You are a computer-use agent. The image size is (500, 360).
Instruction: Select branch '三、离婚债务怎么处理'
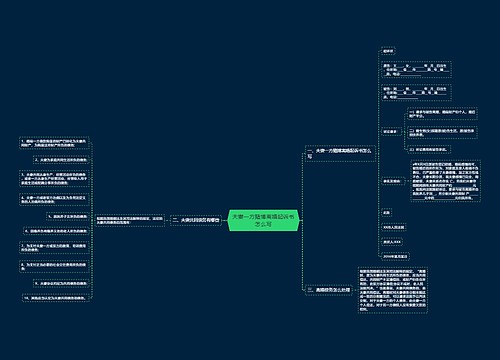point(329,290)
